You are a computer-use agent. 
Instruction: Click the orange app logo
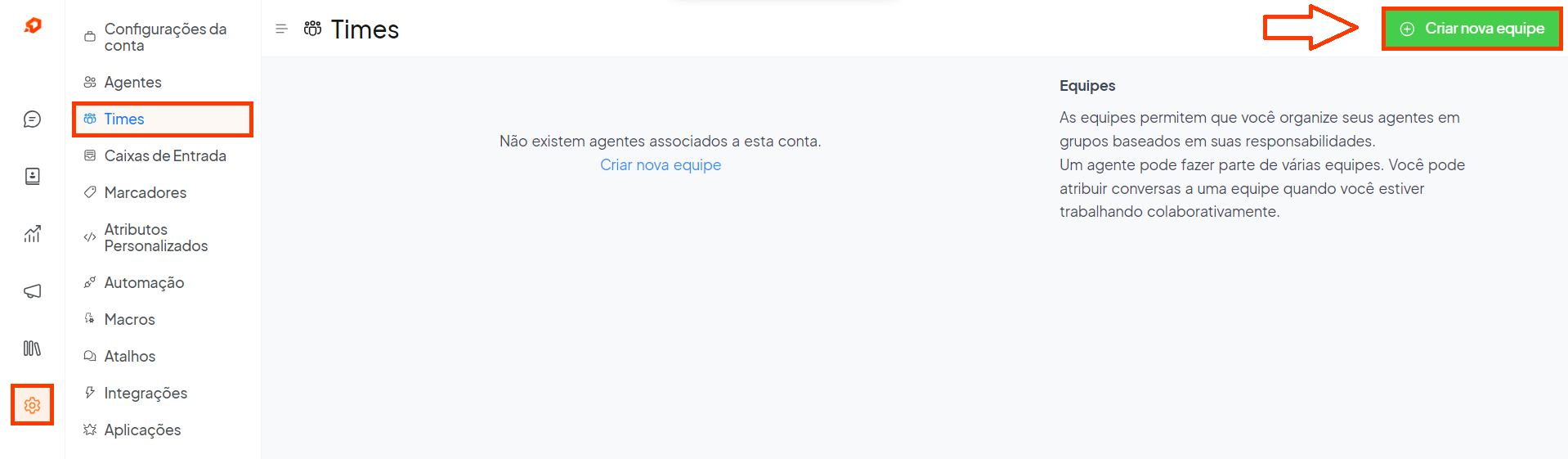(33, 26)
